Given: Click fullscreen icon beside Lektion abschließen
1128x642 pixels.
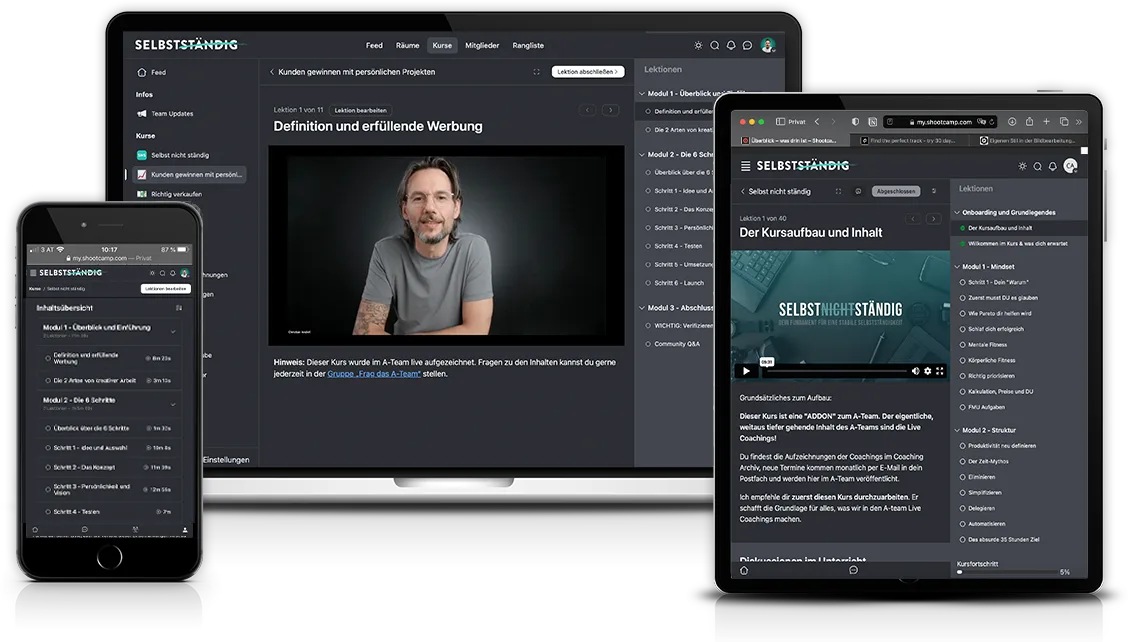Looking at the screenshot, I should click(x=536, y=72).
